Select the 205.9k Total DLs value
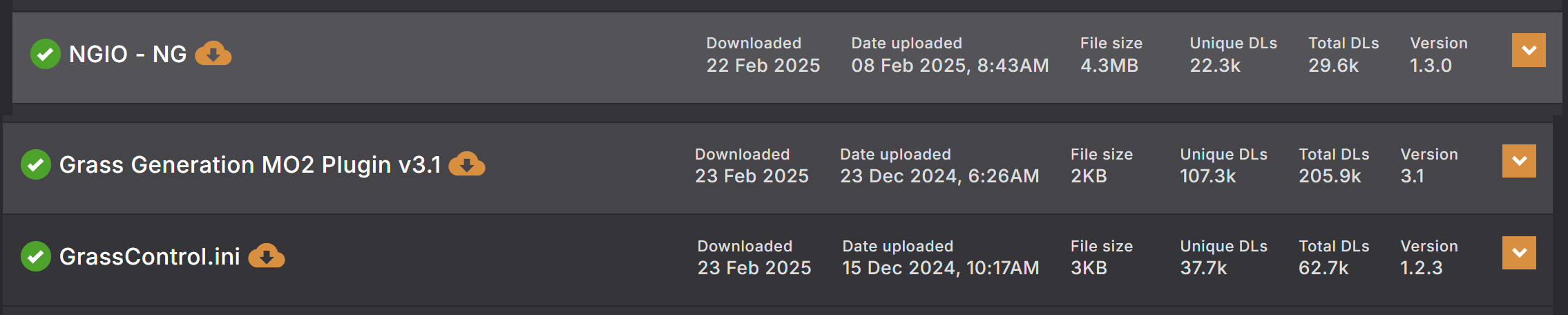The width and height of the screenshot is (1568, 315). (1330, 176)
